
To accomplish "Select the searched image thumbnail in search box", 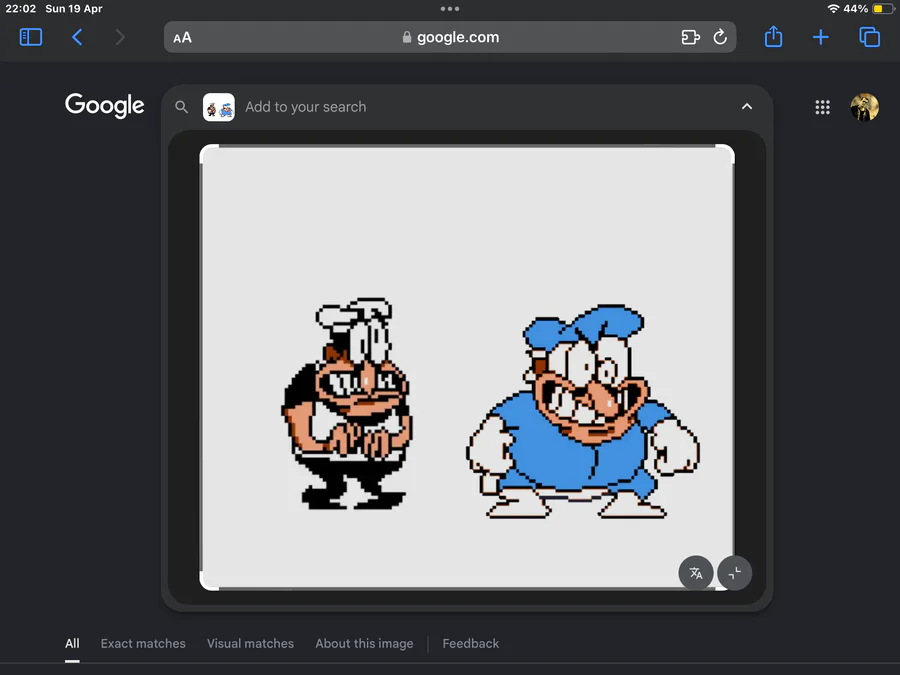I will (219, 107).
